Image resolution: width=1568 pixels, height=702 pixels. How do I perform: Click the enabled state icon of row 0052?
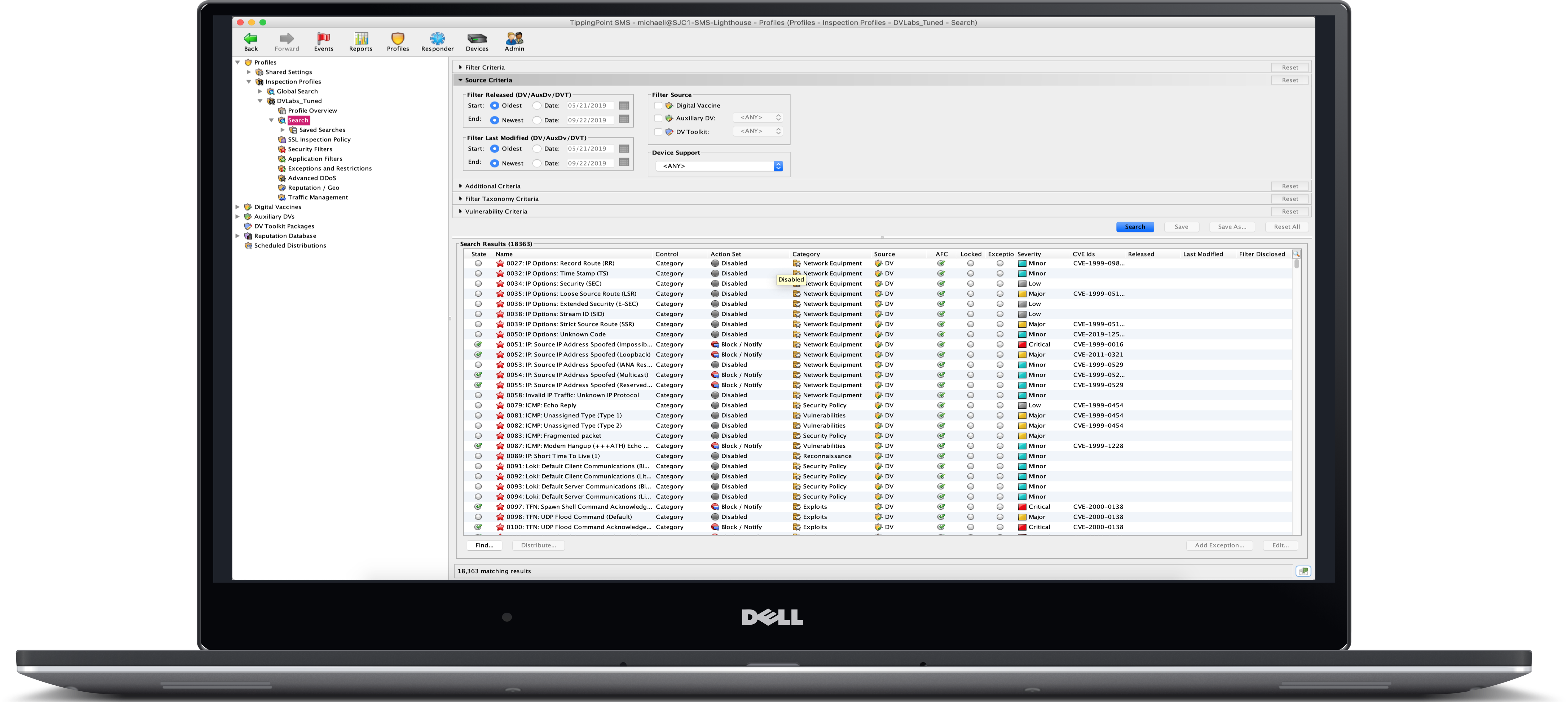[x=479, y=355]
